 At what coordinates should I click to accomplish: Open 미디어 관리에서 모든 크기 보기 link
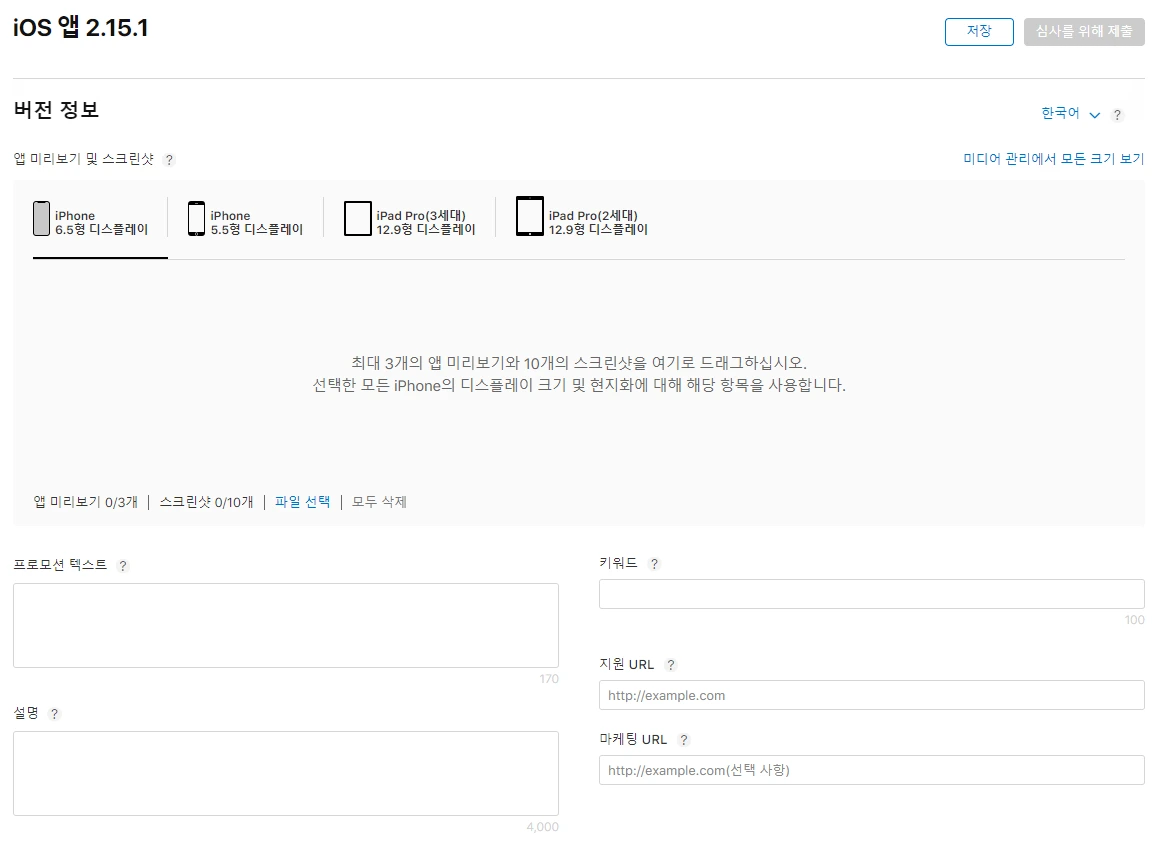[x=1053, y=159]
